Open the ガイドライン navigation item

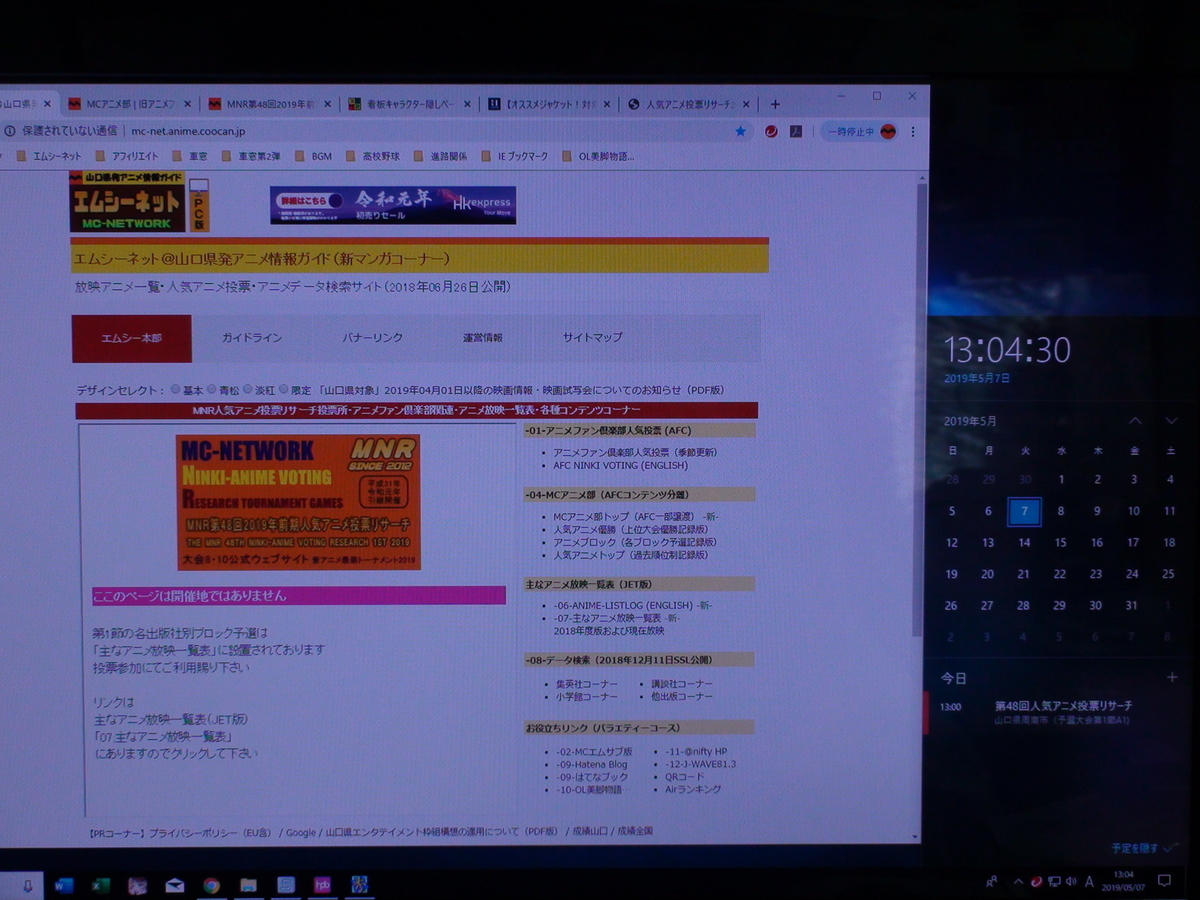coord(252,338)
